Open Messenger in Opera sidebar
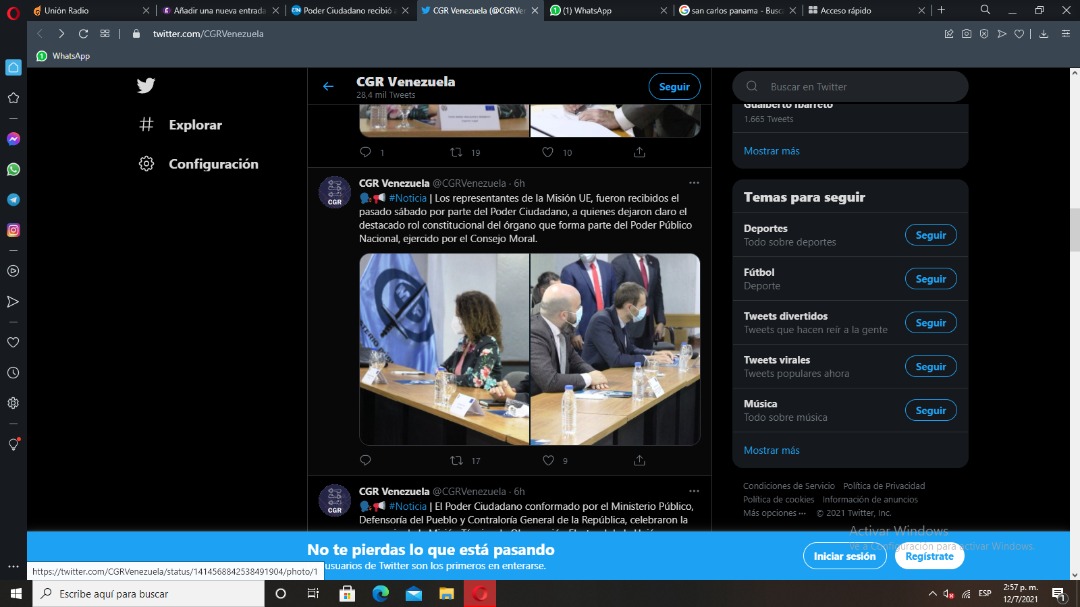The width and height of the screenshot is (1080, 607). pyautogui.click(x=13, y=139)
